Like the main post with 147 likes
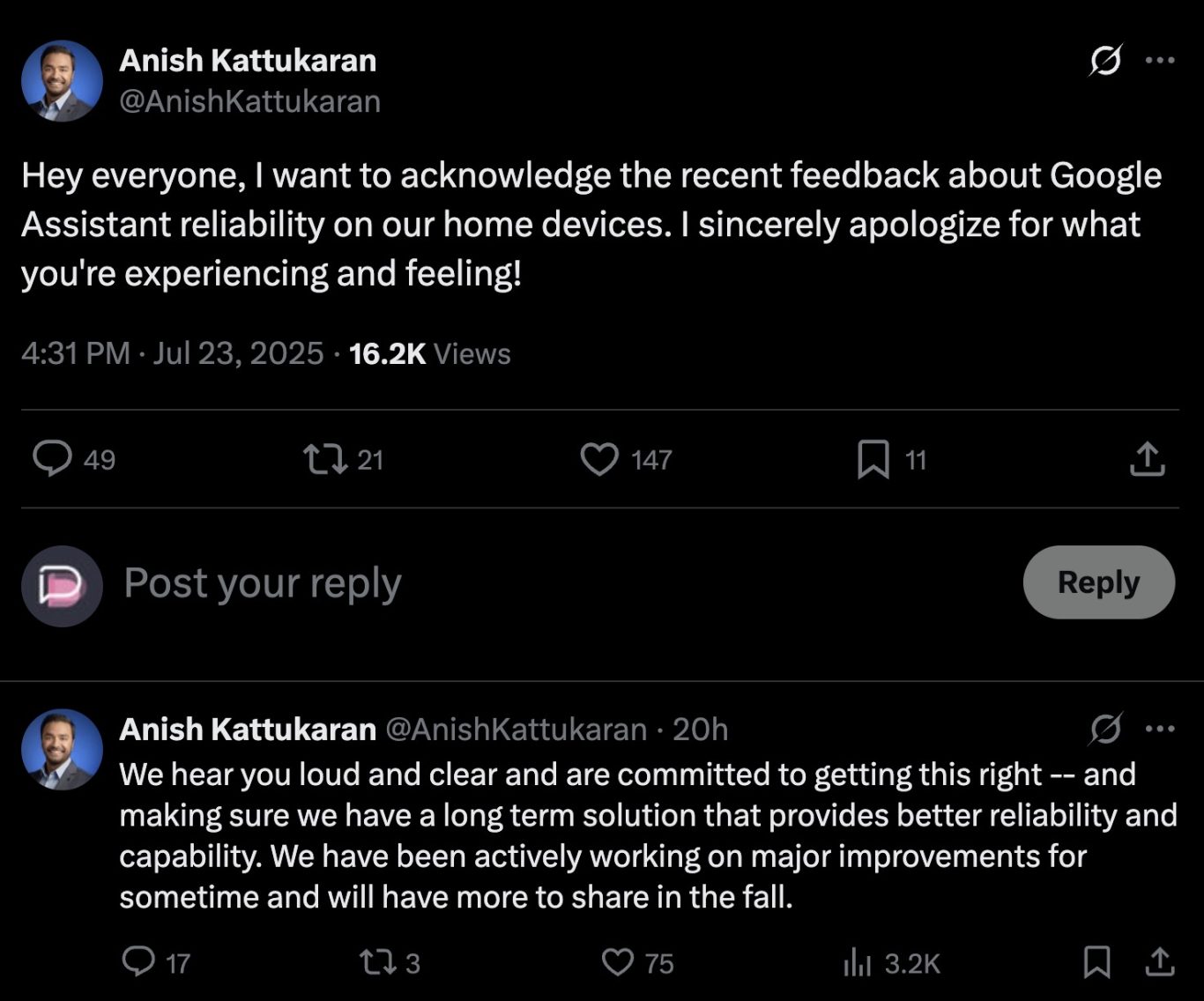This screenshot has height=1001, width=1204. 599,459
